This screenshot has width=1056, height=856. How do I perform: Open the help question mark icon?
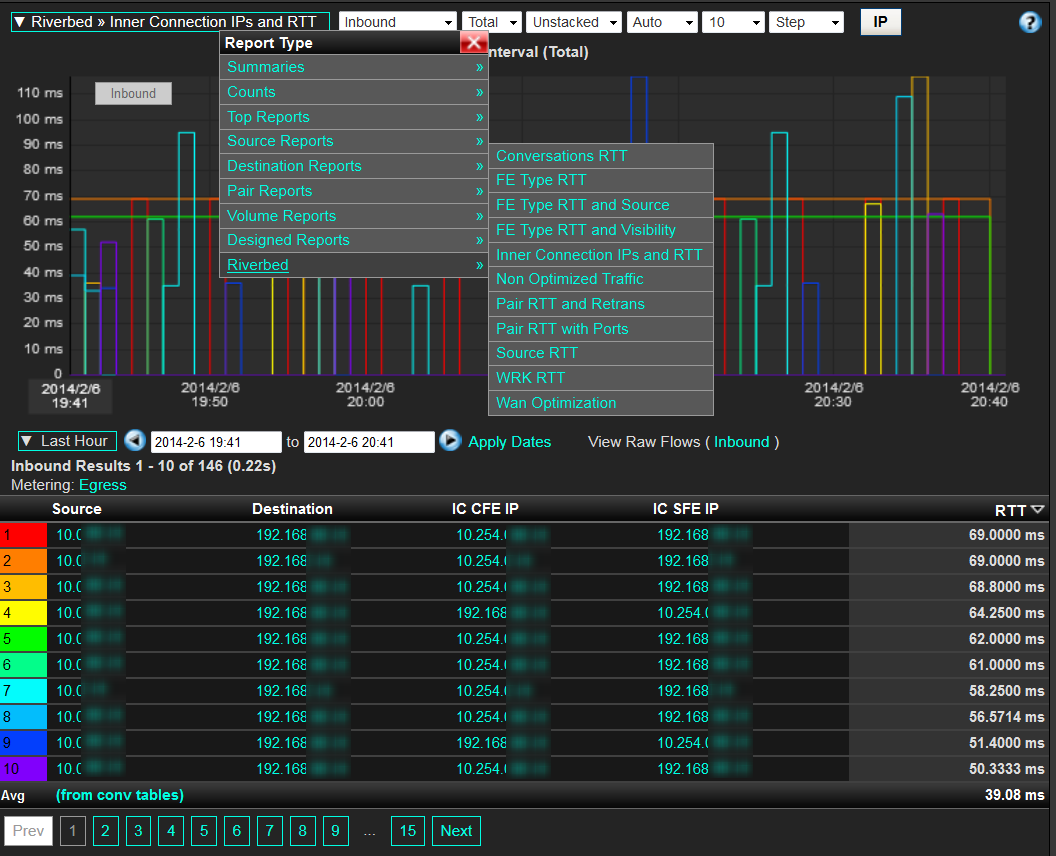[x=1030, y=23]
